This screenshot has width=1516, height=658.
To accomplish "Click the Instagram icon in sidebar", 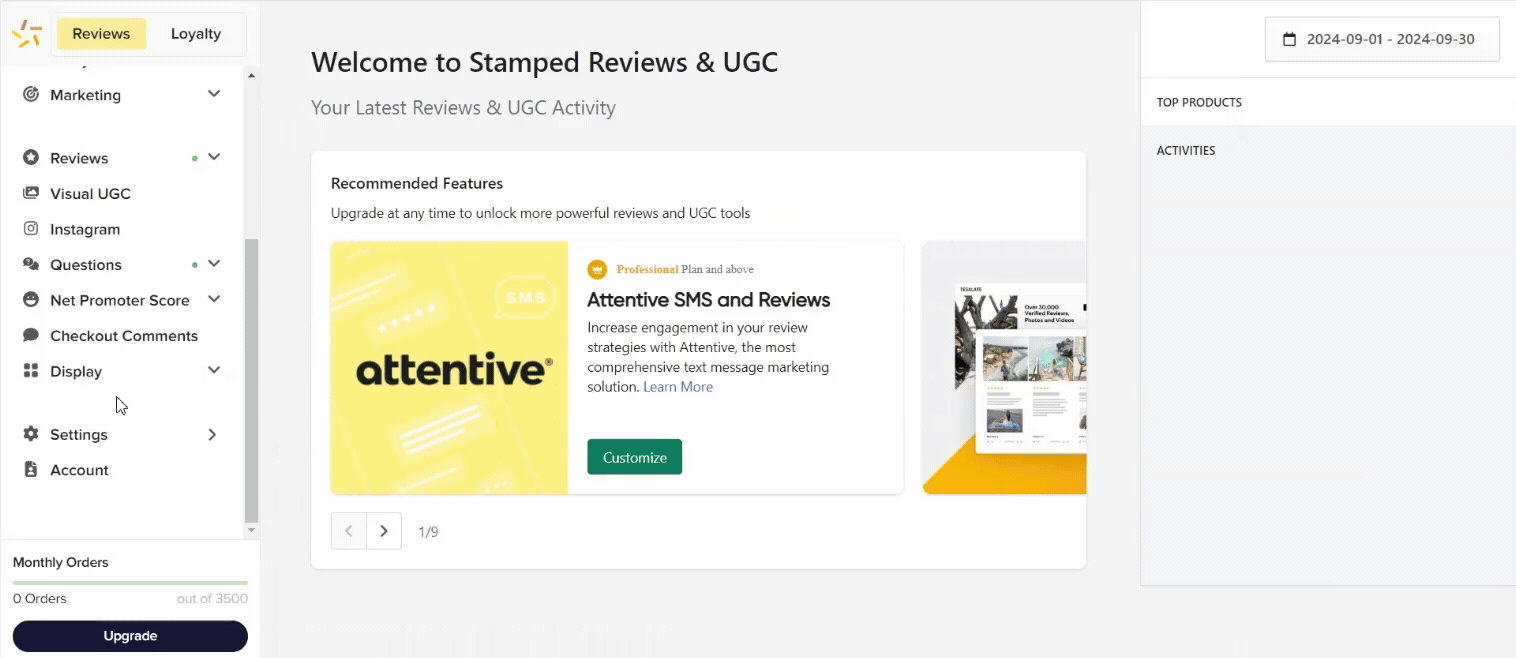I will click(31, 229).
